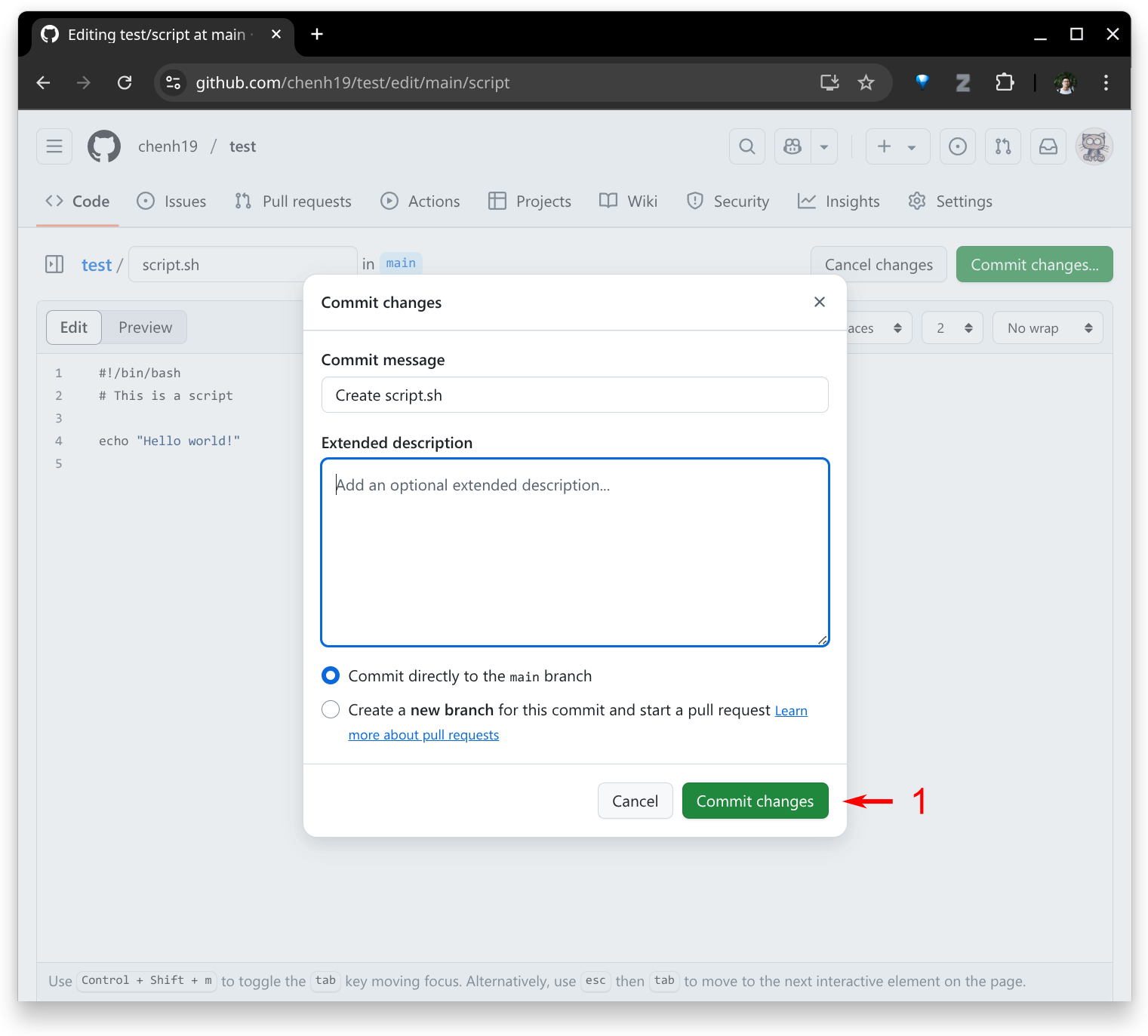Viewport: 1148px width, 1036px height.
Task: Bookmark this page with the star icon
Action: coord(866,83)
